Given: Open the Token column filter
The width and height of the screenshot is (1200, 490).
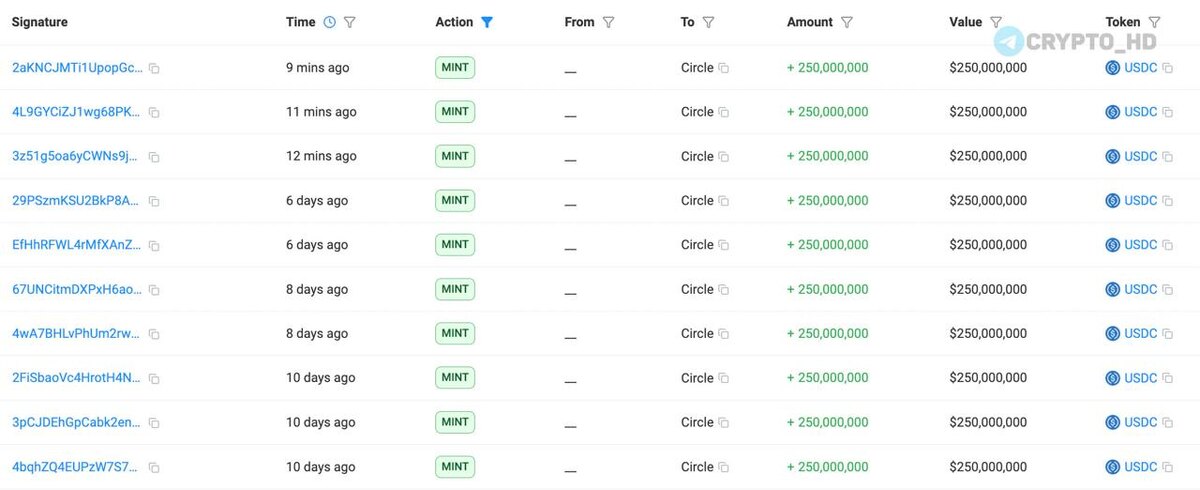Looking at the screenshot, I should [1154, 22].
